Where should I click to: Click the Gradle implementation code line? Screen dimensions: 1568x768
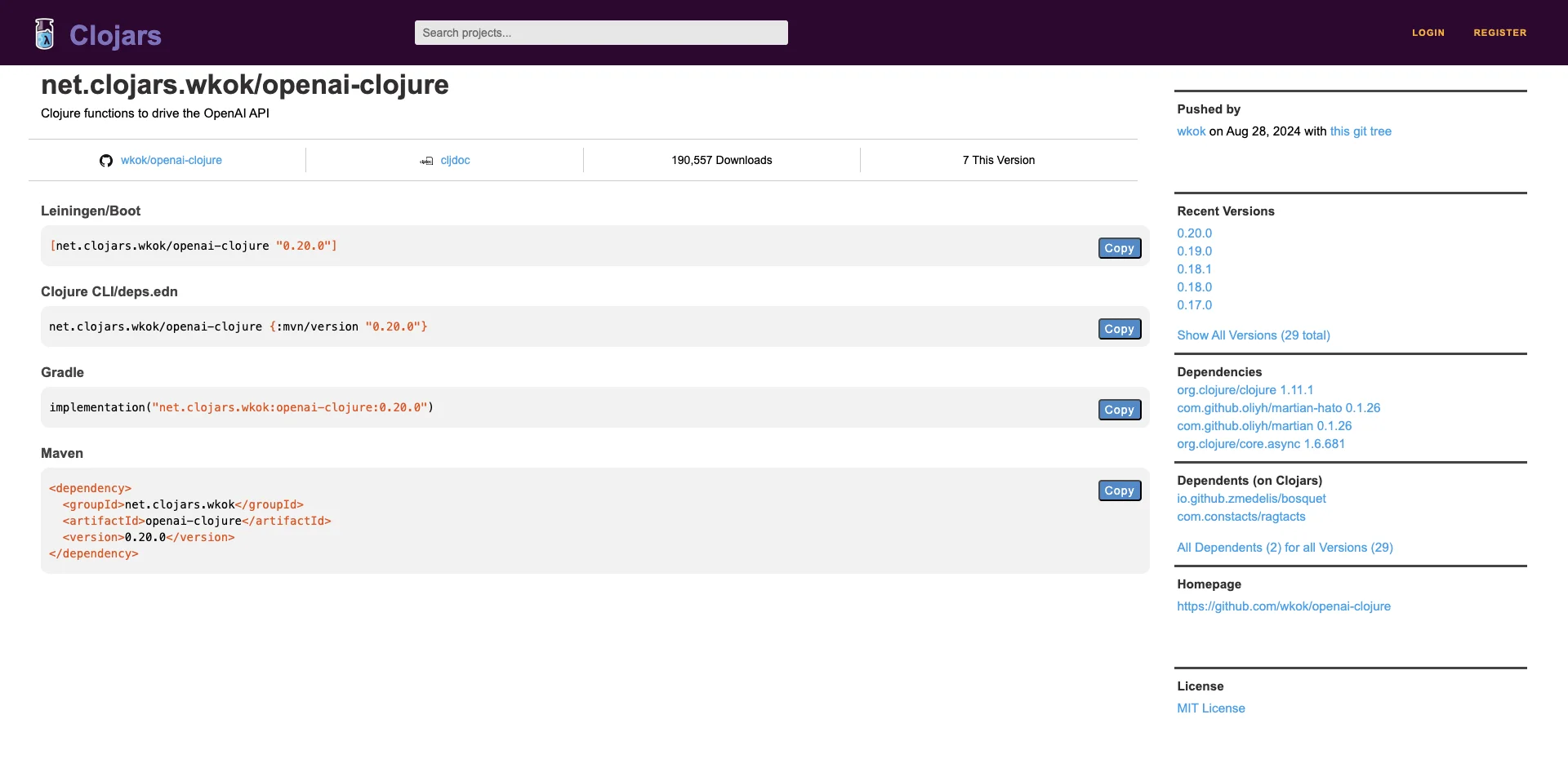click(x=242, y=407)
